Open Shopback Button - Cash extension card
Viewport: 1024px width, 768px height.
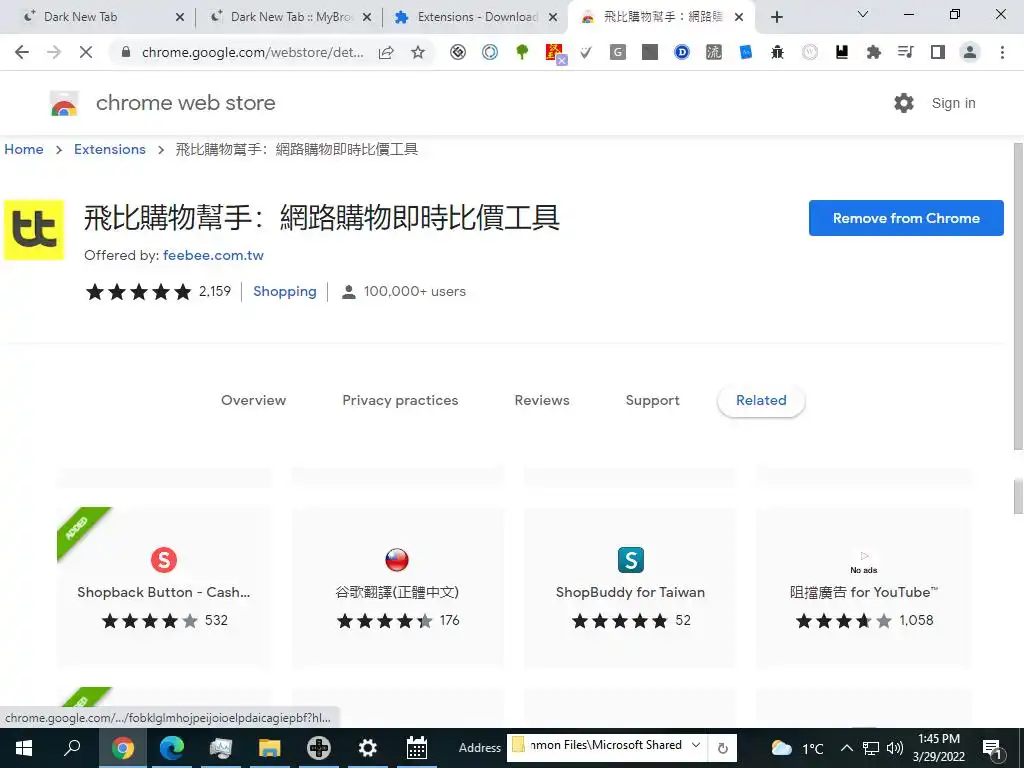tap(164, 588)
